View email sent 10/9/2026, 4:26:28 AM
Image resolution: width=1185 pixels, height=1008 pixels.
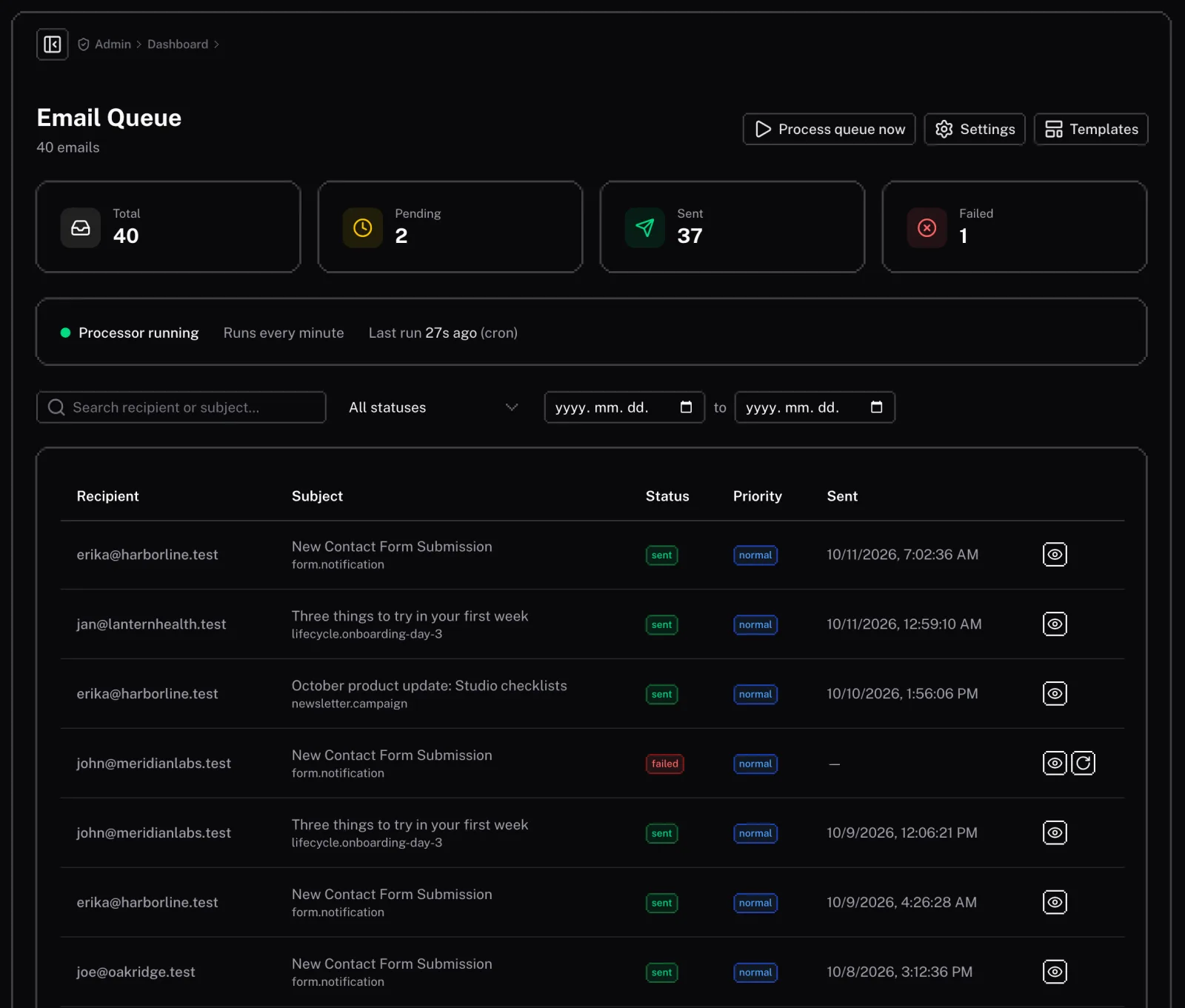coord(1055,903)
